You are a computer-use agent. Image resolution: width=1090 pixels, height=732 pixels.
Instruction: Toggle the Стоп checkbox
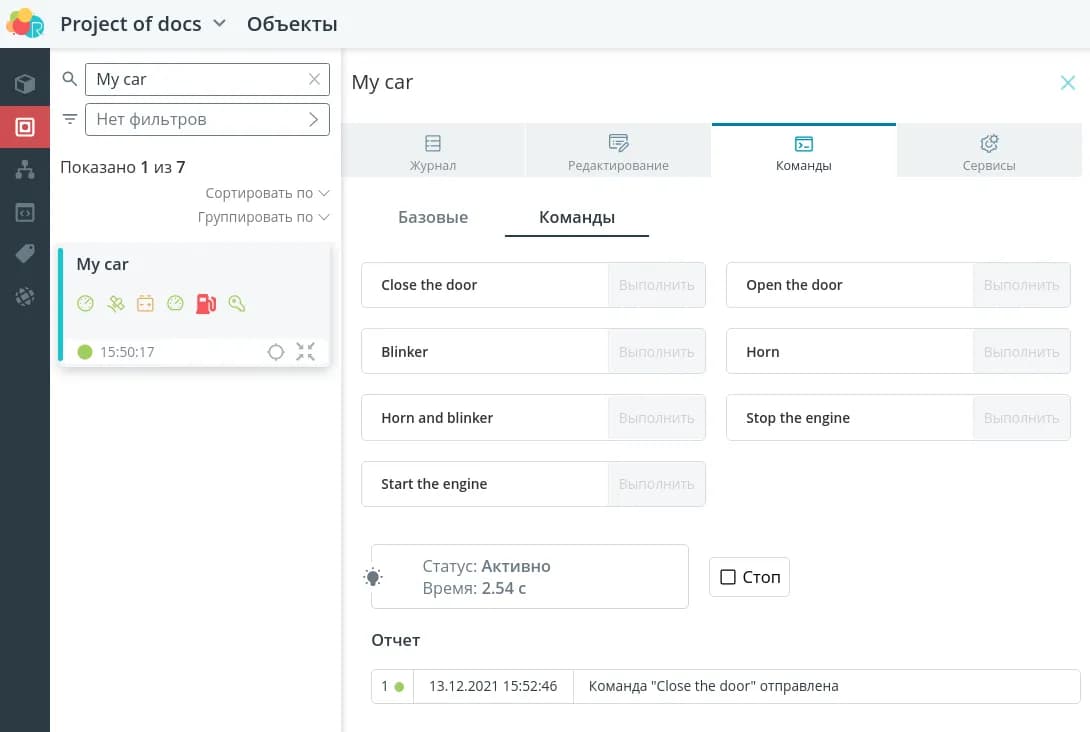click(728, 577)
